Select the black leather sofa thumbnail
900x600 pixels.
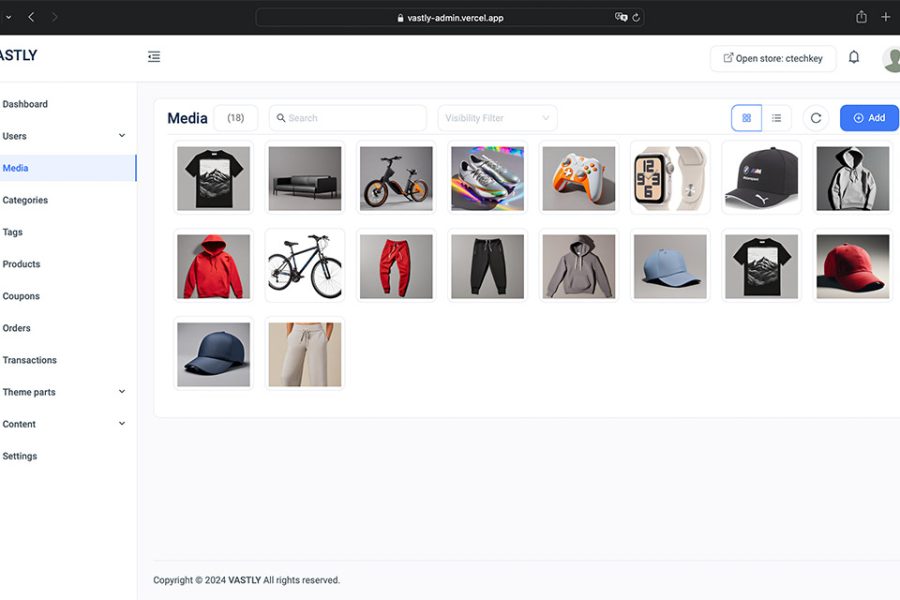tap(305, 178)
